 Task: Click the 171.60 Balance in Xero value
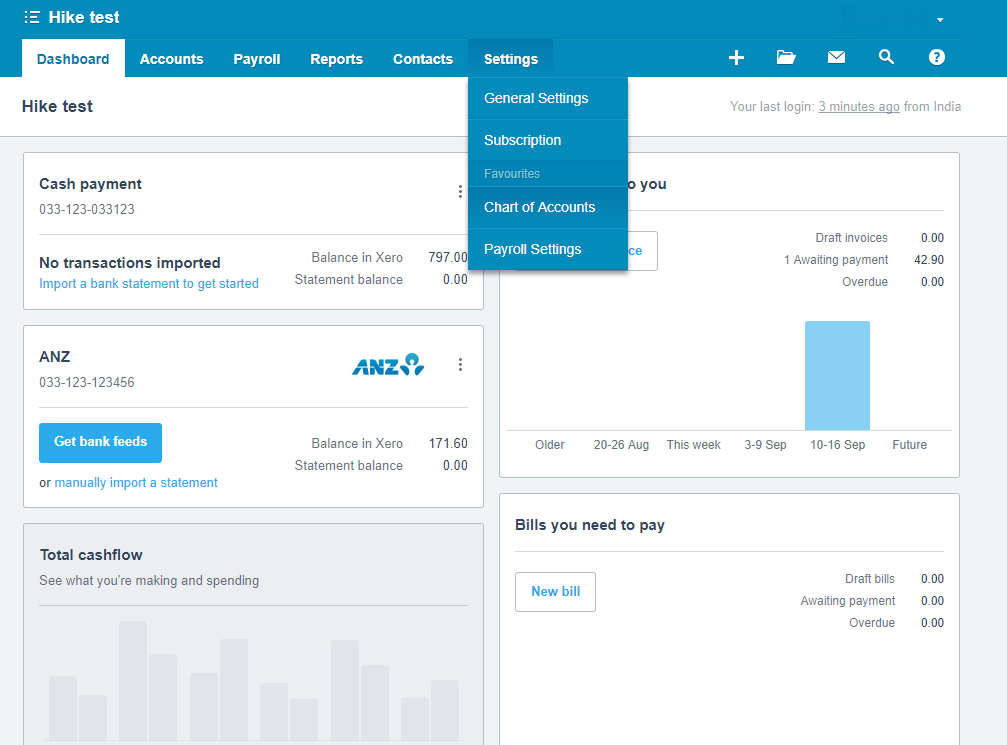(x=448, y=443)
